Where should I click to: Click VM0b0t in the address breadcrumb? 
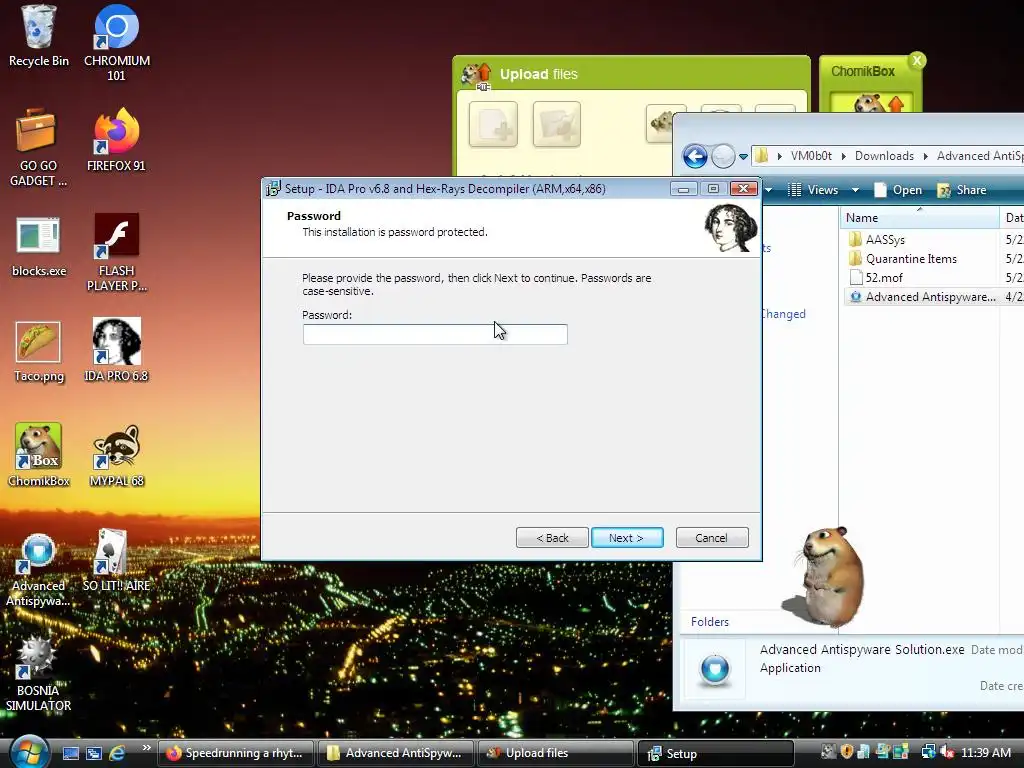(811, 156)
